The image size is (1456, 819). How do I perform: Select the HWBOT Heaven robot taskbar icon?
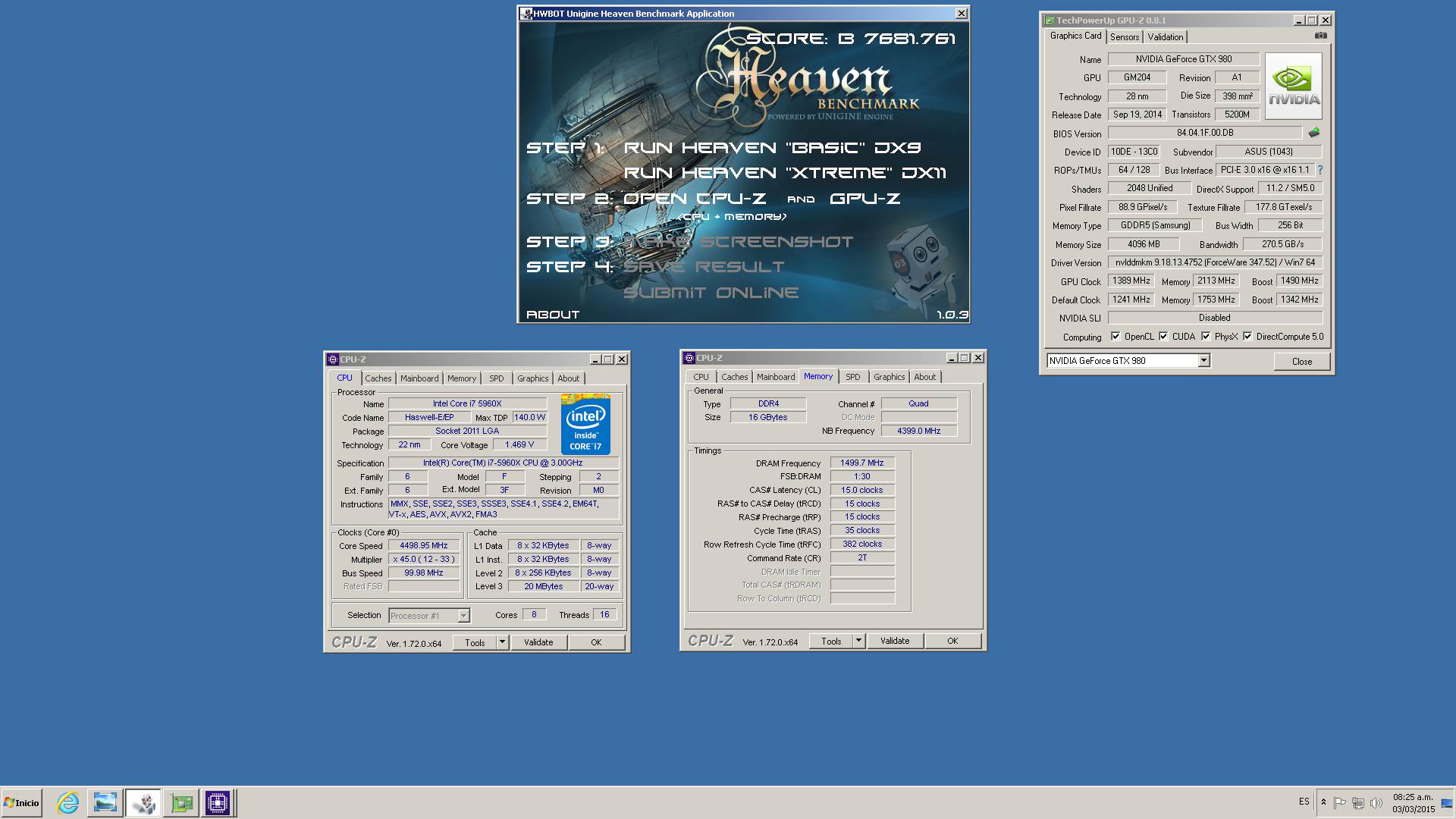click(x=143, y=802)
